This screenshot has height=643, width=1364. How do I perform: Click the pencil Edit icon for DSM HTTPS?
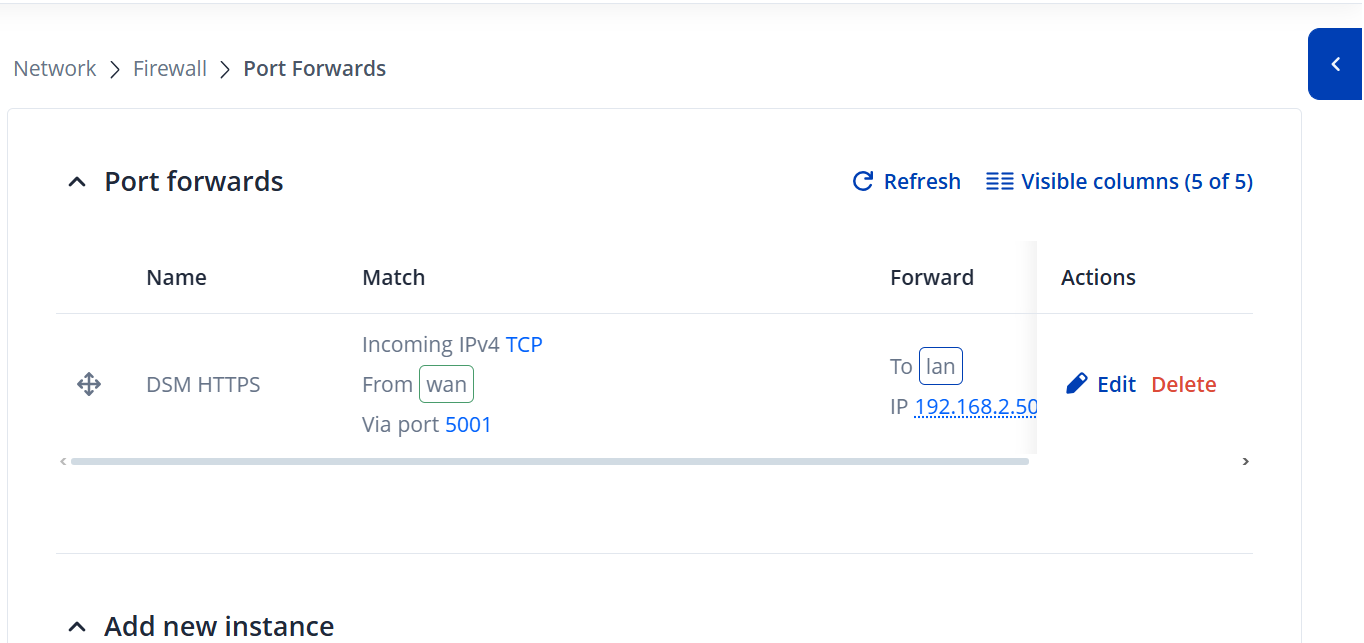coord(1077,384)
